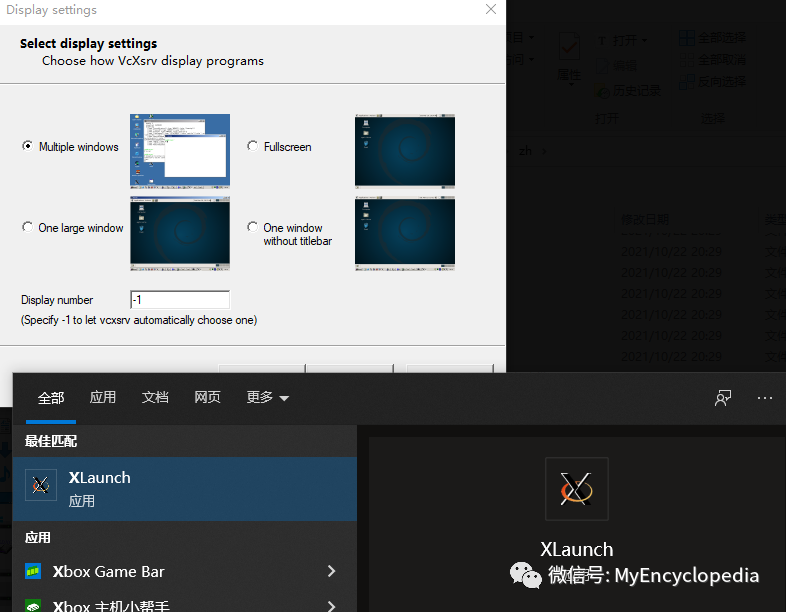Click the XLaunch icon in best match
Viewport: 786px width, 612px height.
pyautogui.click(x=41, y=485)
